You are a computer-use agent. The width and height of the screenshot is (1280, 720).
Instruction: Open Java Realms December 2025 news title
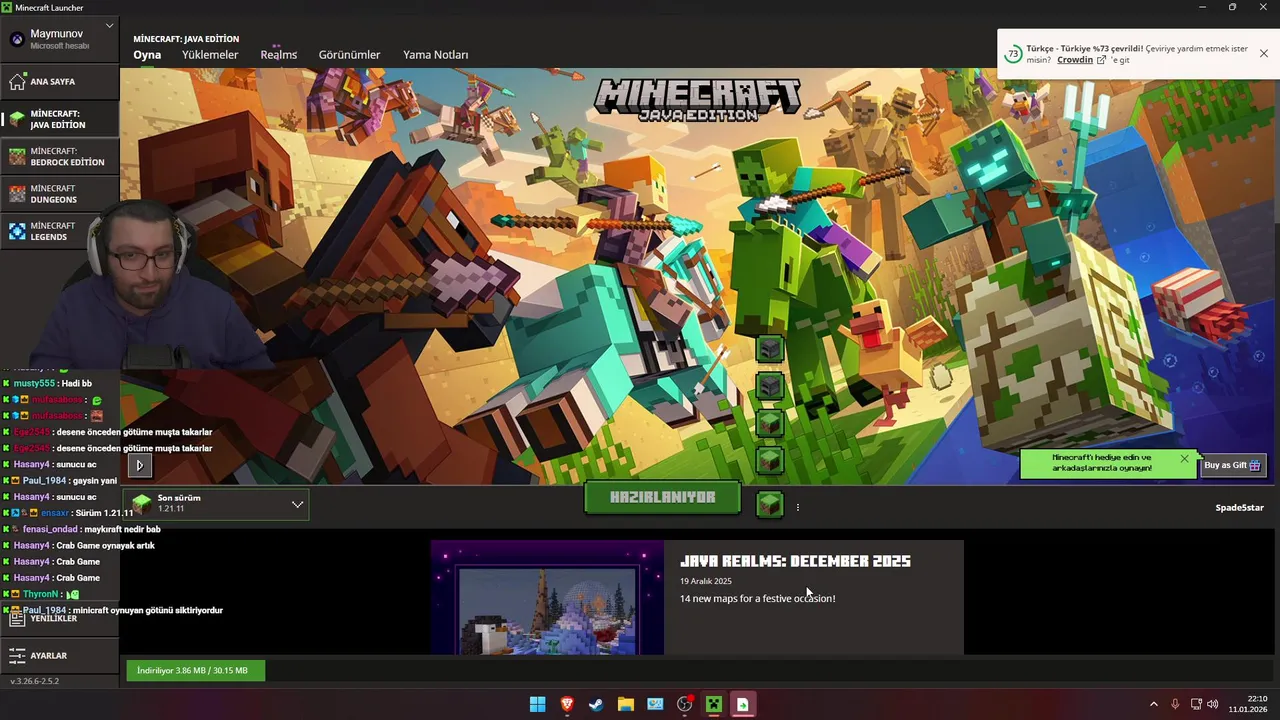click(795, 562)
